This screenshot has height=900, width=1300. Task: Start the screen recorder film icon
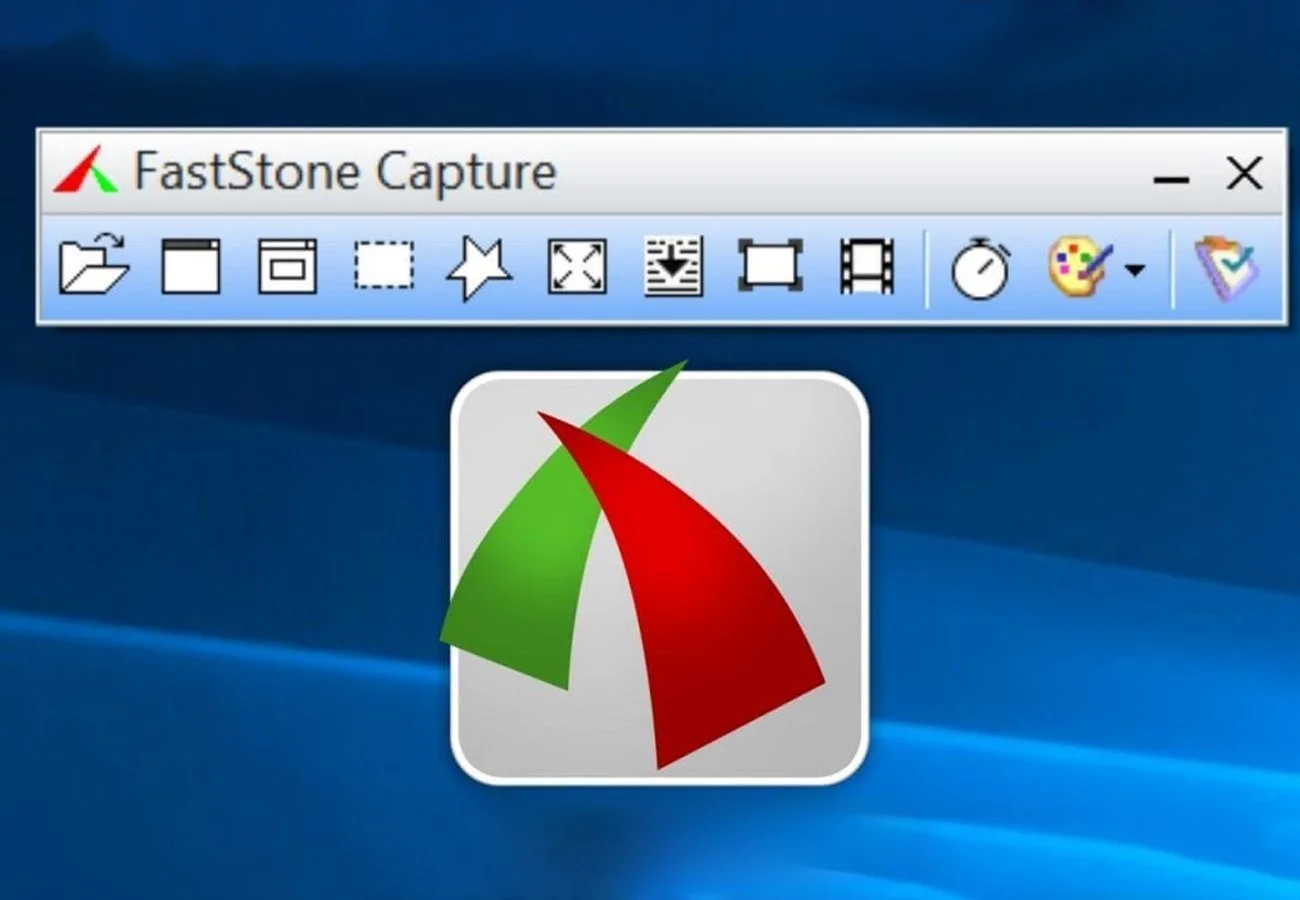867,267
